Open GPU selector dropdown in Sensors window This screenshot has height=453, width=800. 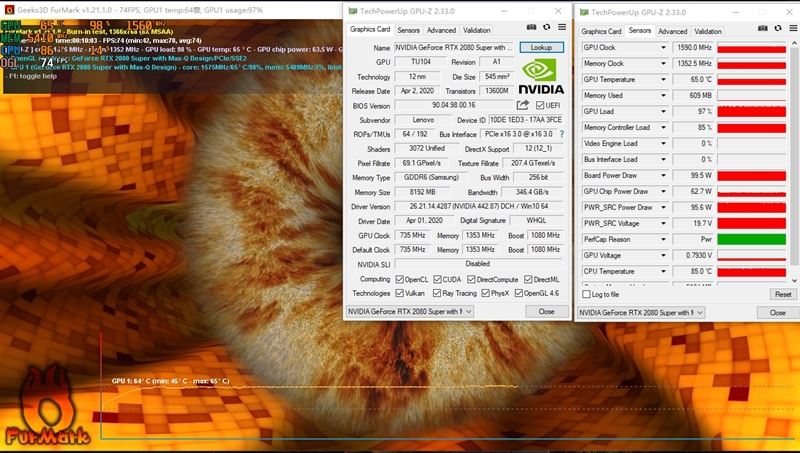(x=641, y=312)
